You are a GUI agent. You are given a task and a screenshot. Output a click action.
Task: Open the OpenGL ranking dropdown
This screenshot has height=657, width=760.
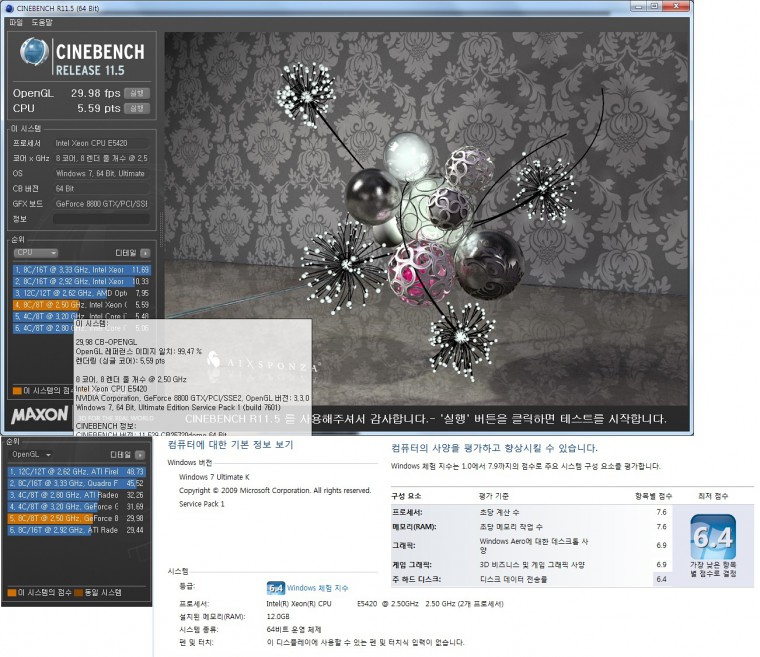(x=31, y=455)
